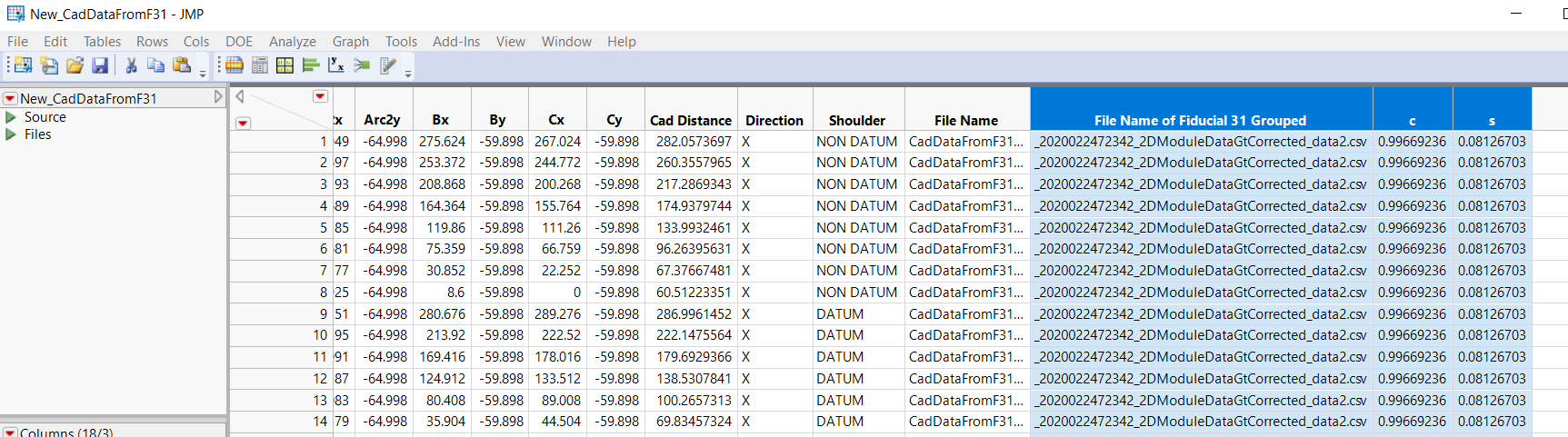Click the Paste clipboard icon
The image size is (1568, 437).
(182, 65)
